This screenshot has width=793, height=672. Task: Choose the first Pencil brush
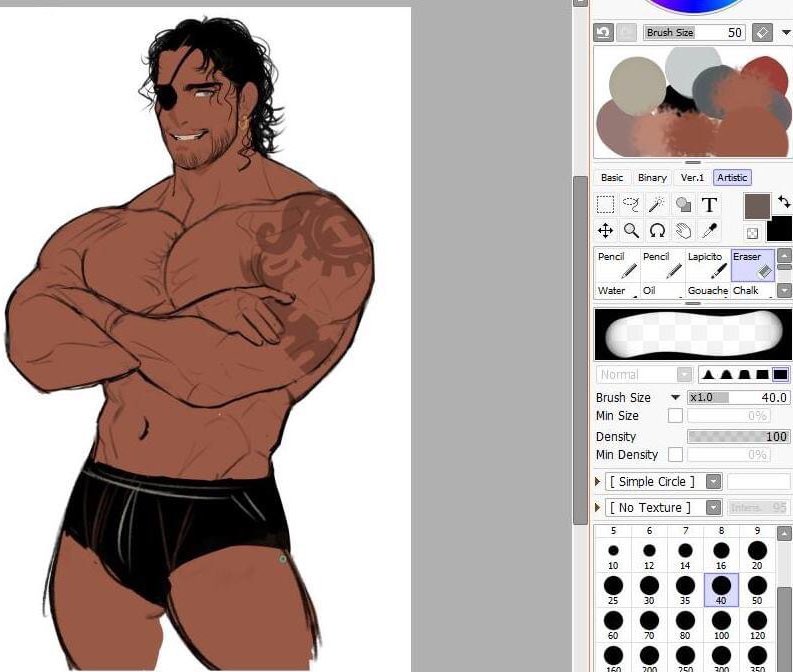(x=618, y=264)
